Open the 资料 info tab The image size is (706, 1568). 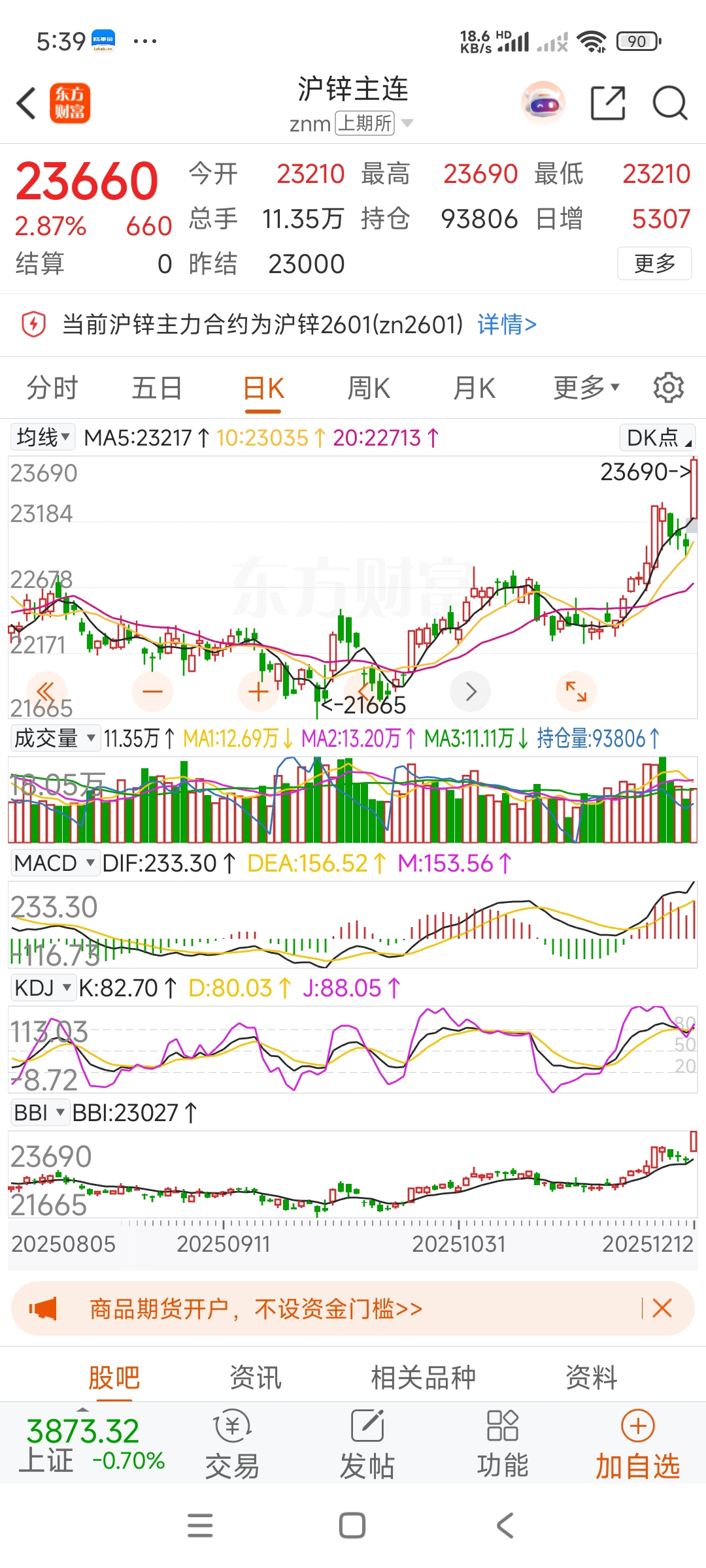(592, 1377)
